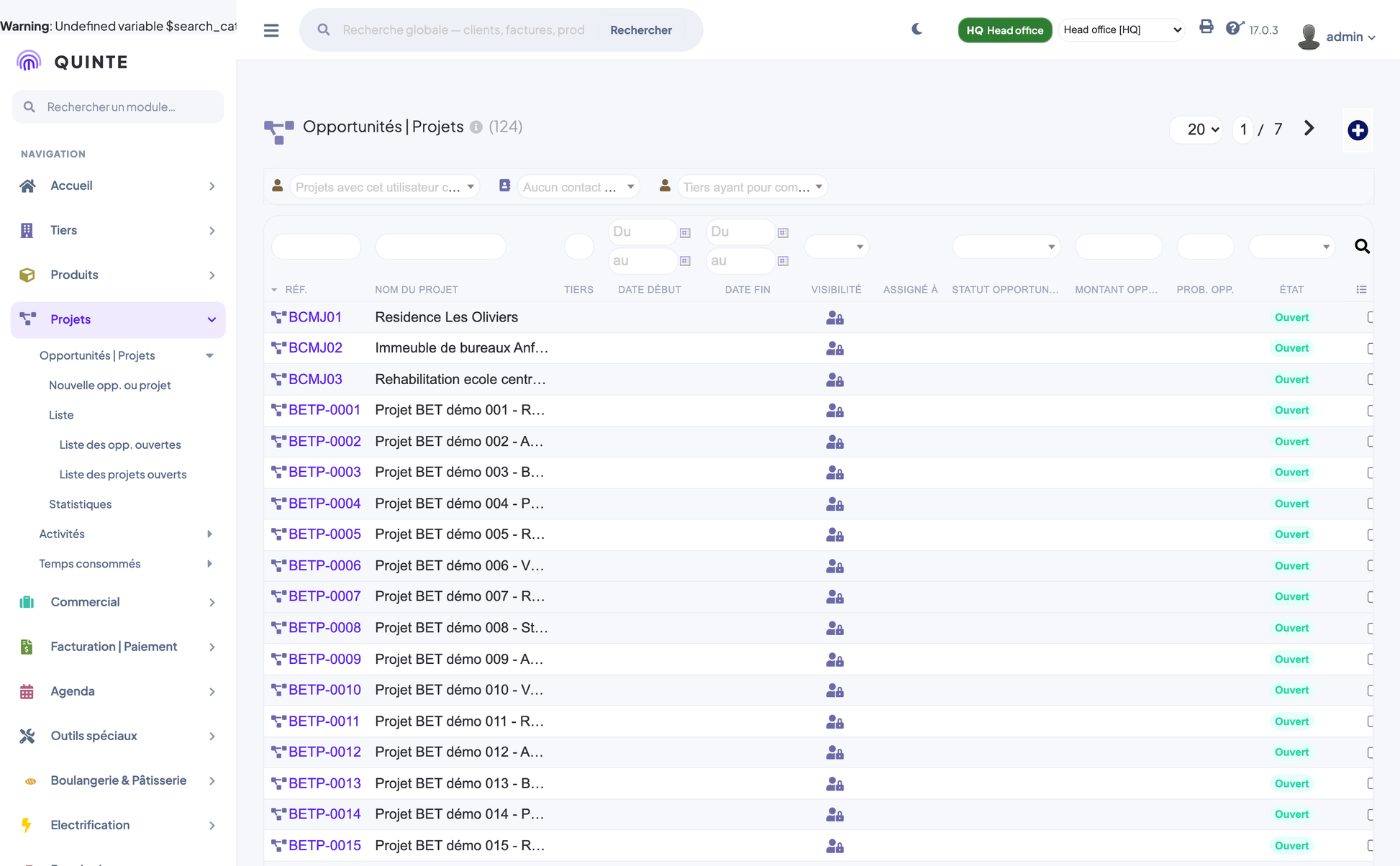Click the magnifier icon to filter list
The width and height of the screenshot is (1400, 866).
[x=1362, y=247]
